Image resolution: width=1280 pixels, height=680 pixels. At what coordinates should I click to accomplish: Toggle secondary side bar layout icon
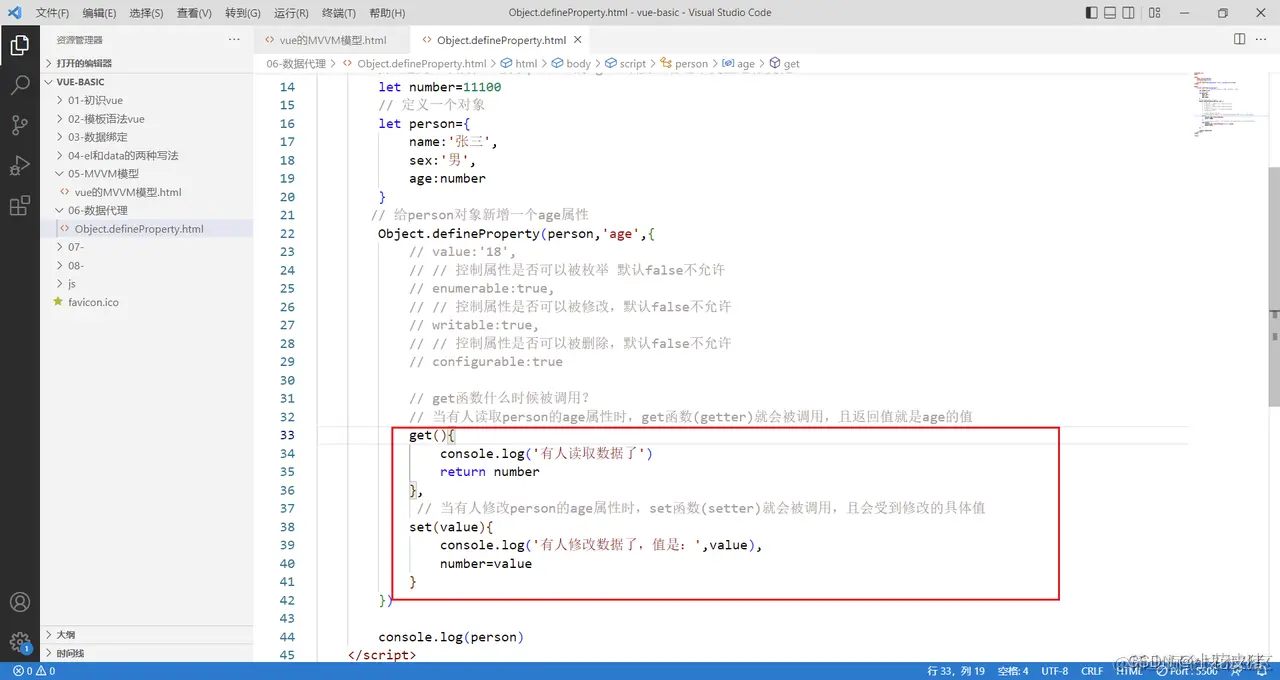tap(1129, 13)
